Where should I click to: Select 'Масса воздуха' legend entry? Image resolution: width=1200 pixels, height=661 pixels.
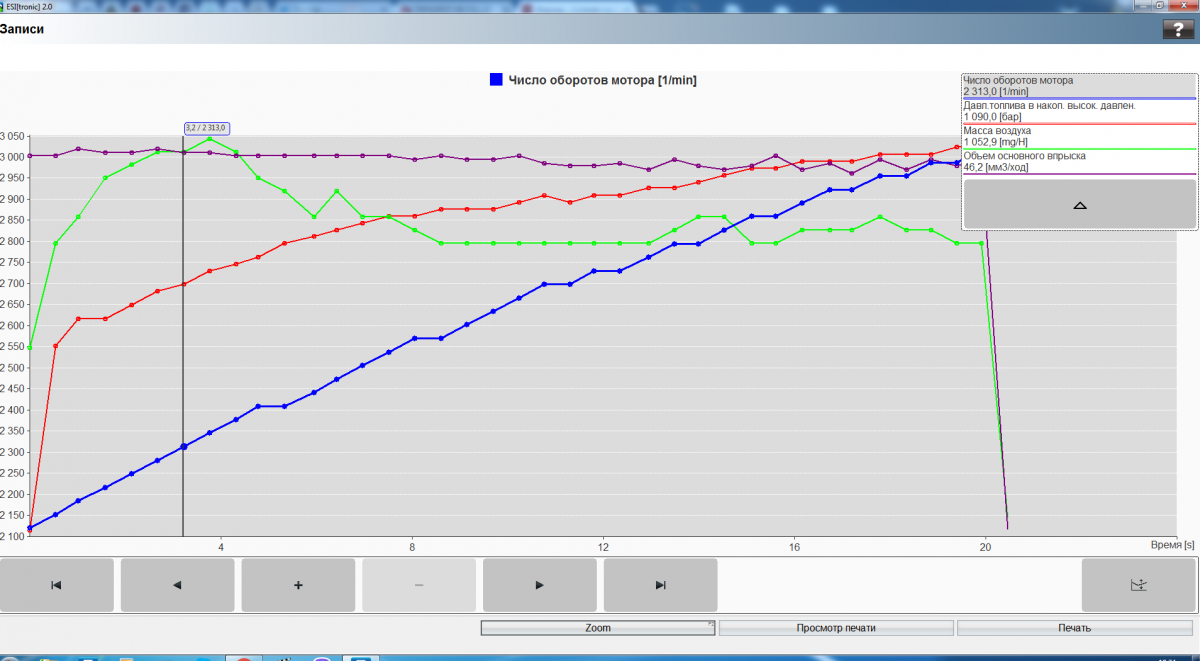(x=1078, y=136)
